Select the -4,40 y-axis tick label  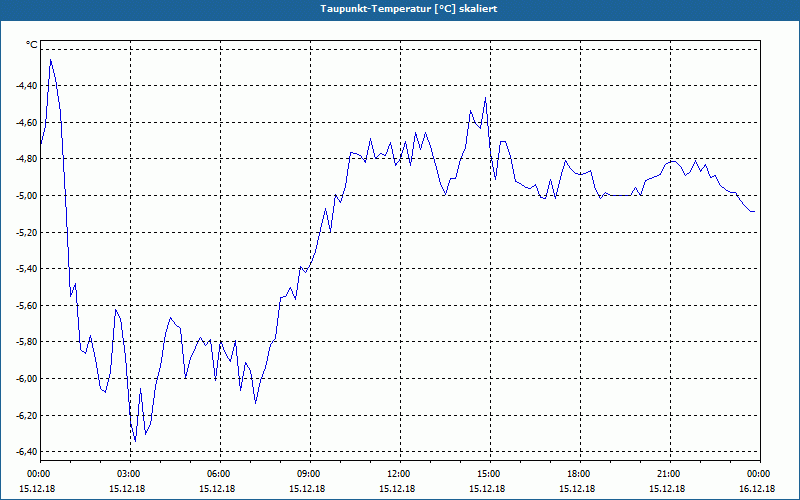pyautogui.click(x=27, y=86)
